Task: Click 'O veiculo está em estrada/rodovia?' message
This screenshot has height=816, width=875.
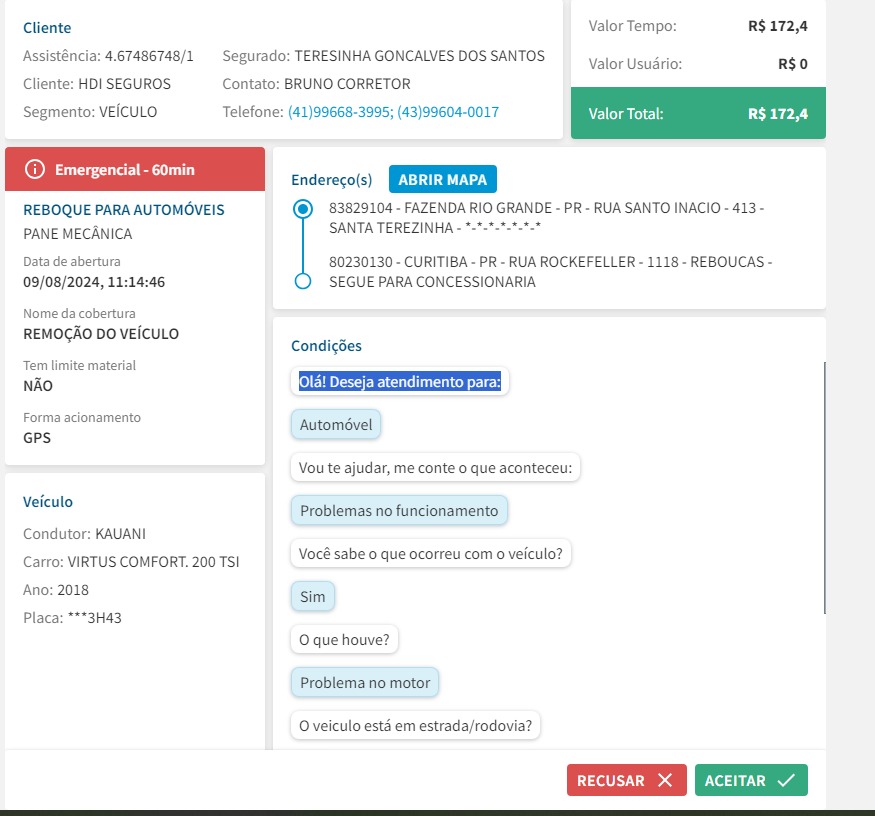Action: [x=415, y=726]
